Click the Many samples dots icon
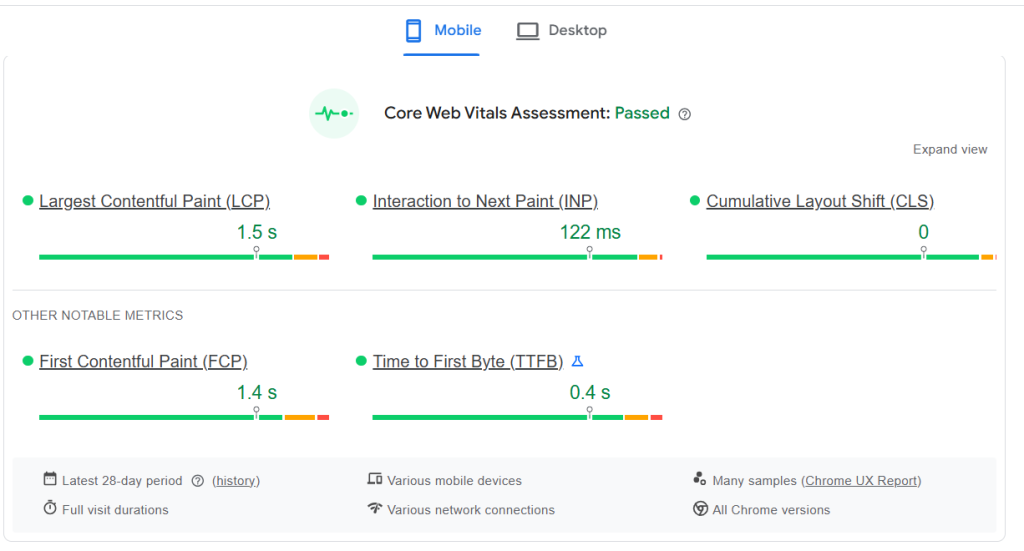1024x551 pixels. [700, 480]
